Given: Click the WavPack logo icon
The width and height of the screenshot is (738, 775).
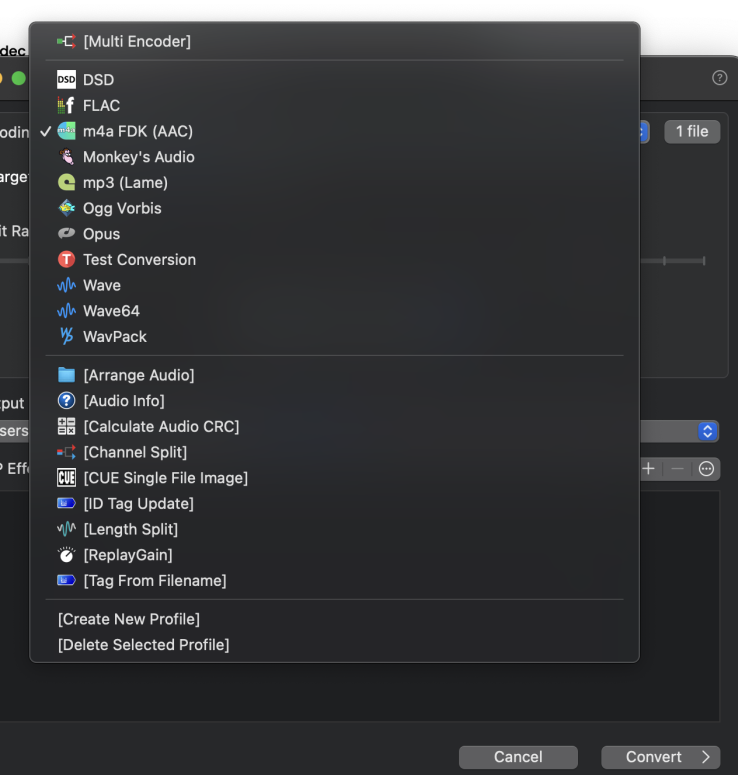Looking at the screenshot, I should click(x=66, y=337).
